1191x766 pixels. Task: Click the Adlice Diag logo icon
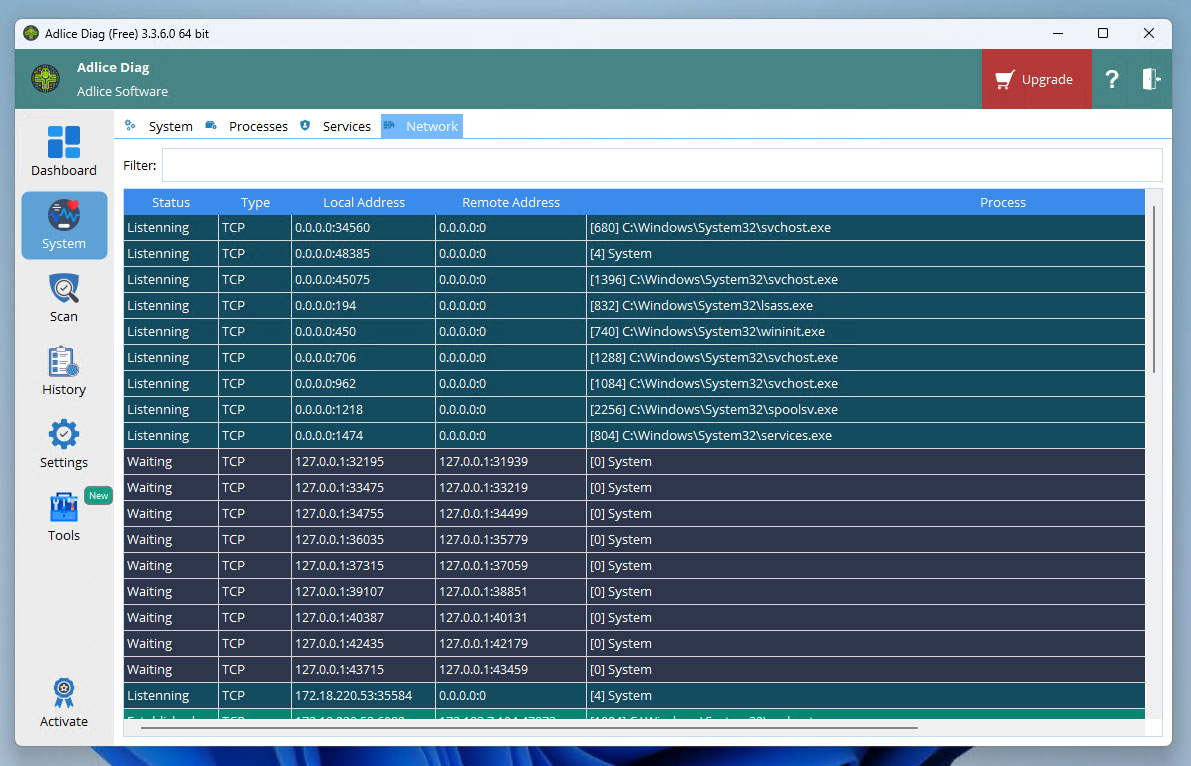coord(45,79)
